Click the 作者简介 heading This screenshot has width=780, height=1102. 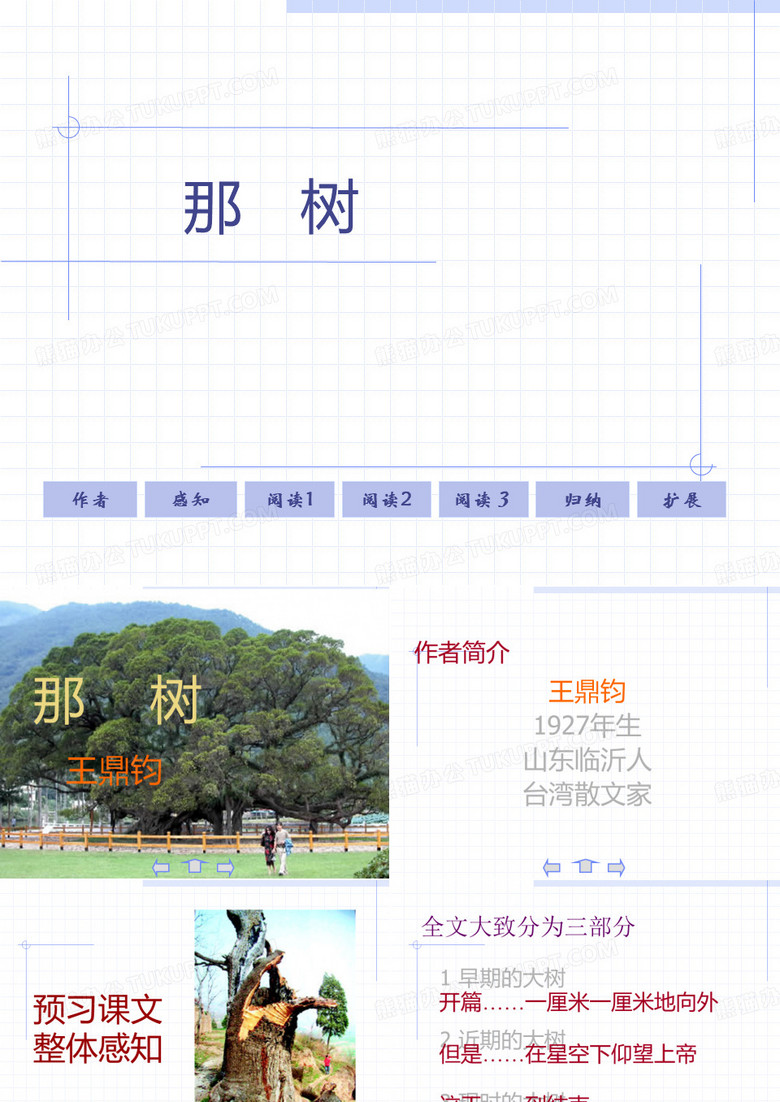[461, 652]
